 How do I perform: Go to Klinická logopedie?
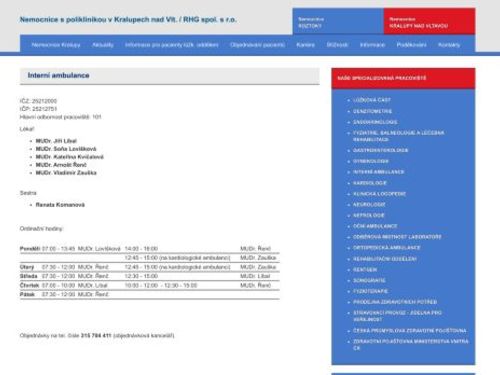click(379, 194)
